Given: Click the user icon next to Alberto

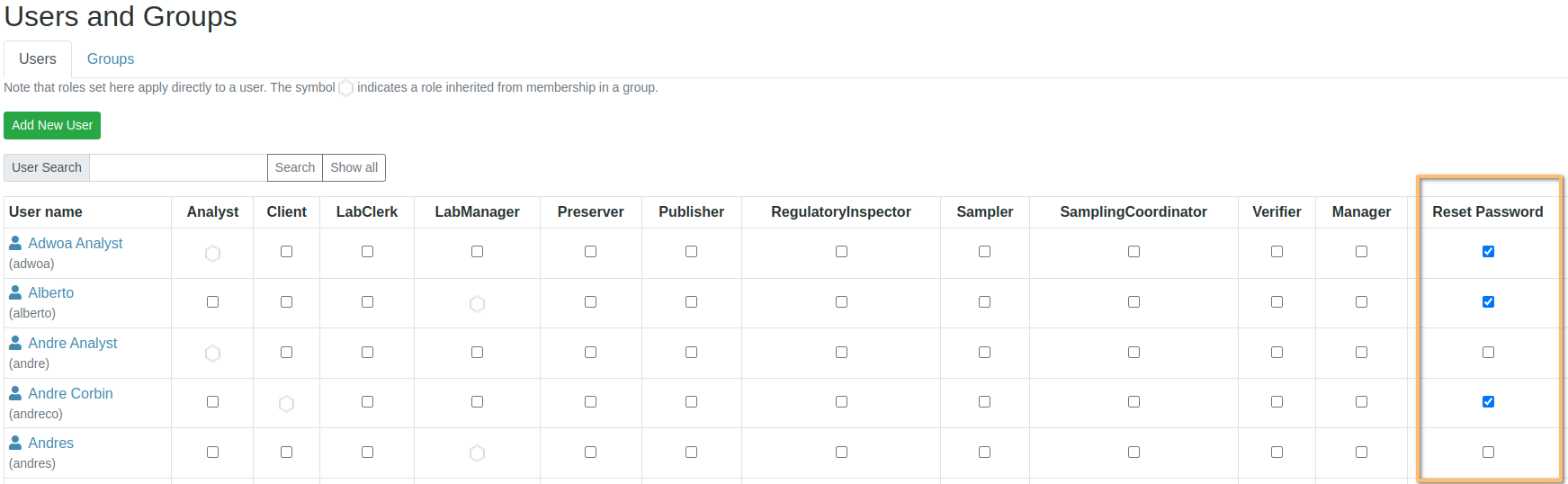Looking at the screenshot, I should pyautogui.click(x=15, y=292).
